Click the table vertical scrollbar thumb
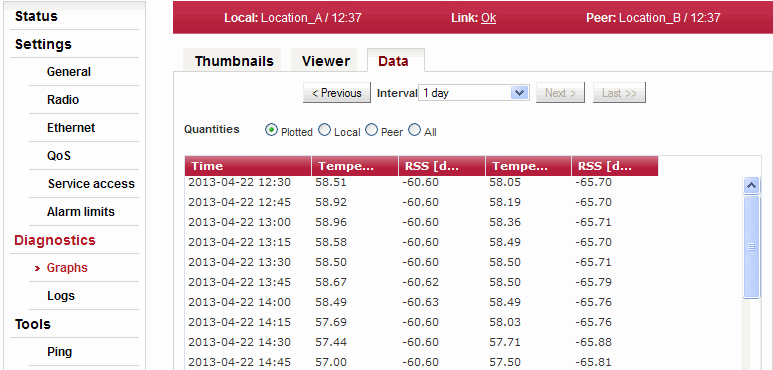773x370 pixels. coord(751,247)
